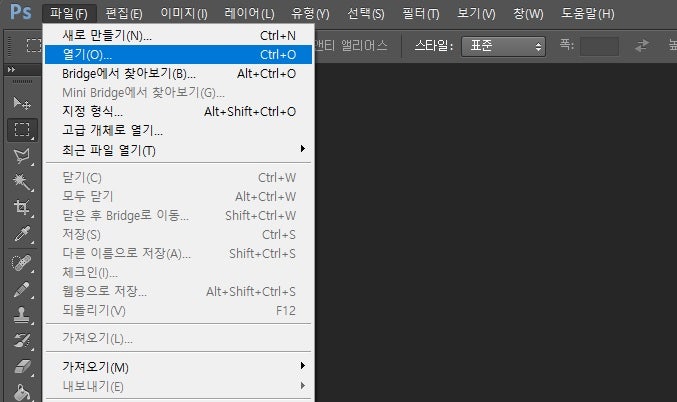
Task: Click disabled 저장(S) menu entry
Action: pyautogui.click(x=178, y=234)
